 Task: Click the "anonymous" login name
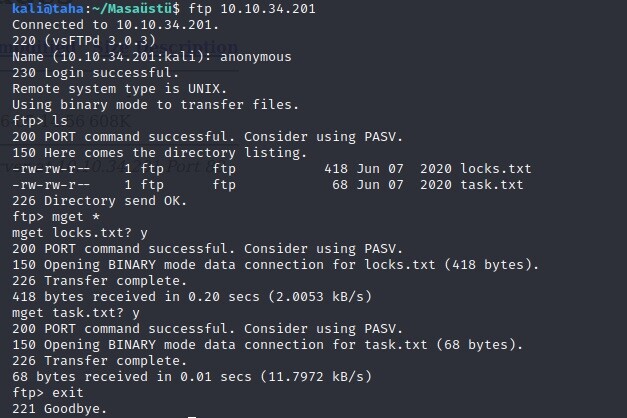coord(256,57)
